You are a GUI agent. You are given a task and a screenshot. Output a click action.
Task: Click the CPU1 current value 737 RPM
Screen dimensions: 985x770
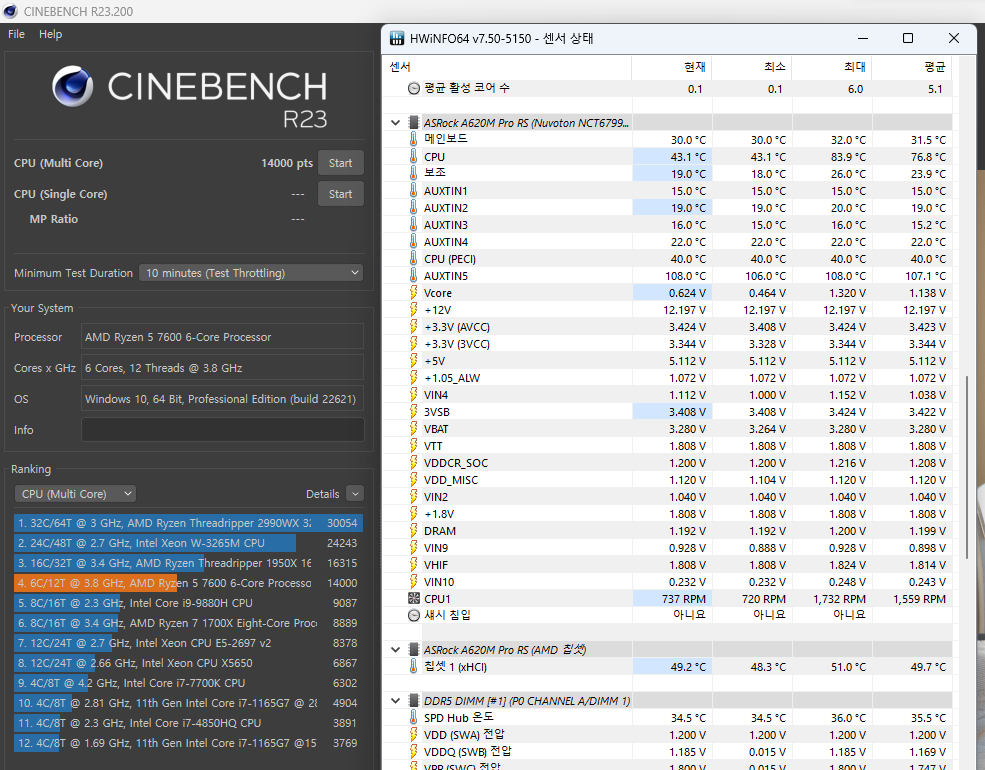click(683, 599)
